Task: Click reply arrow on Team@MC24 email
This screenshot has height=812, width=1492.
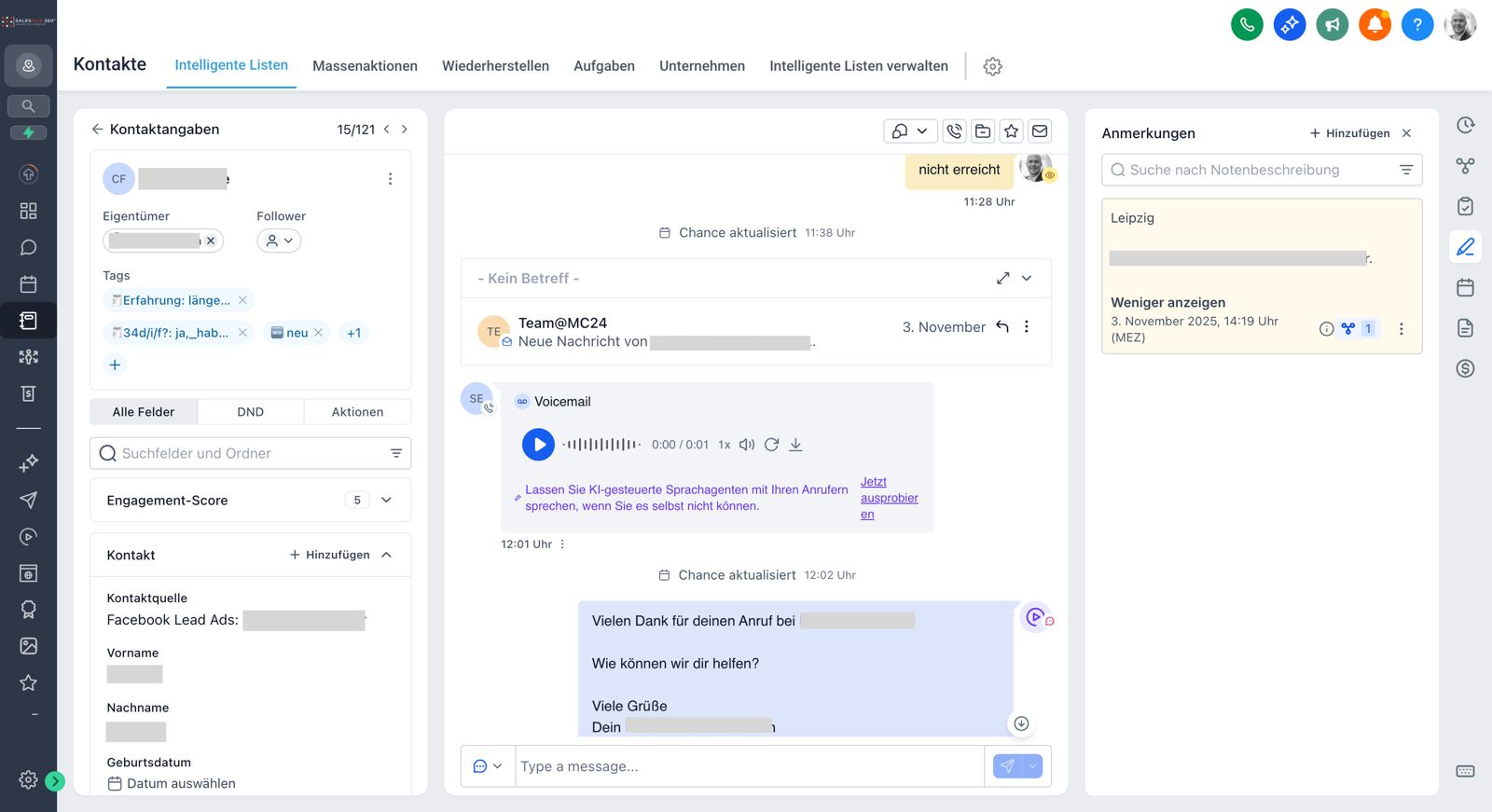Action: pyautogui.click(x=1002, y=326)
